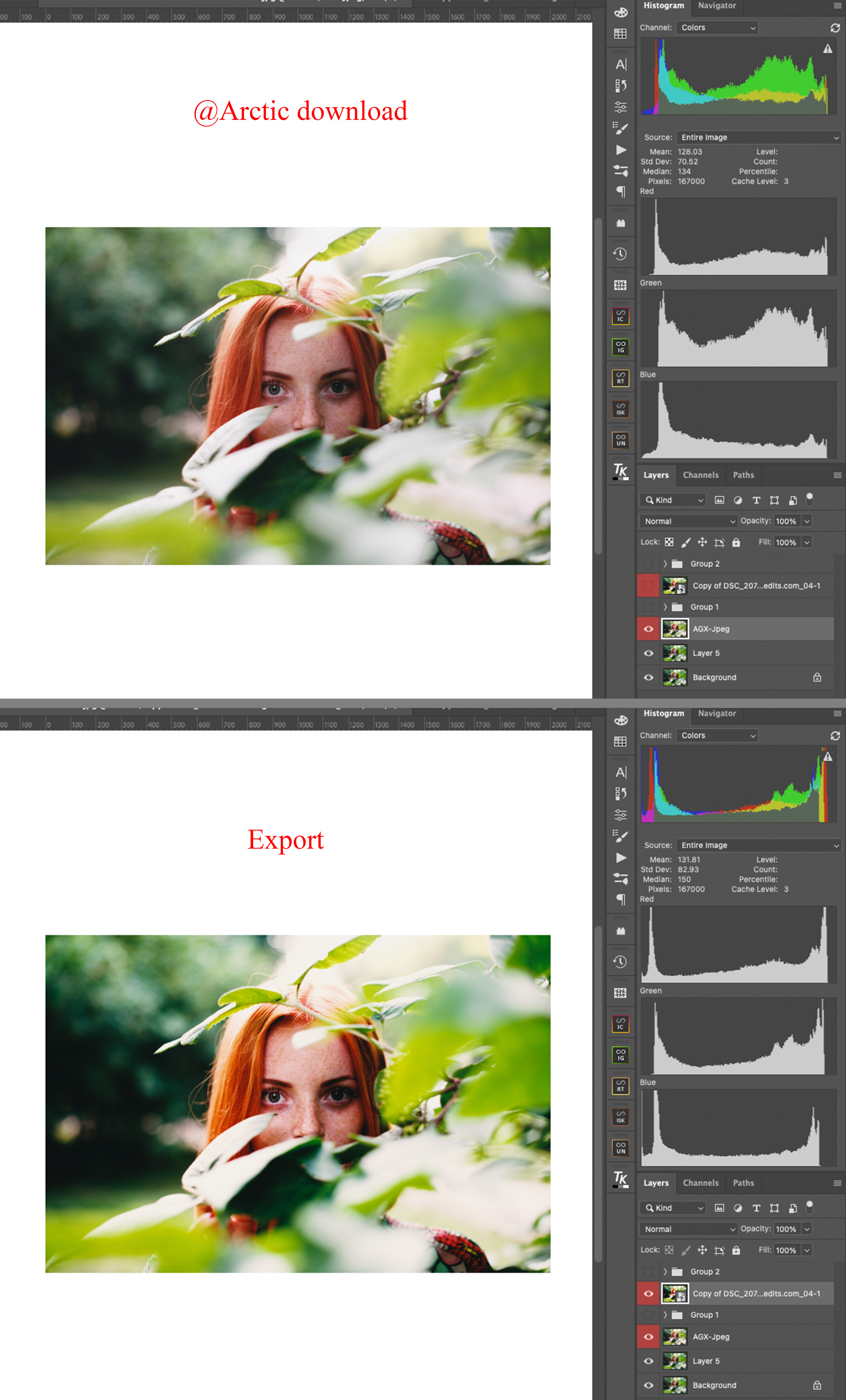846x1400 pixels.
Task: Click the IC plugin icon in upper dock
Action: [x=620, y=316]
